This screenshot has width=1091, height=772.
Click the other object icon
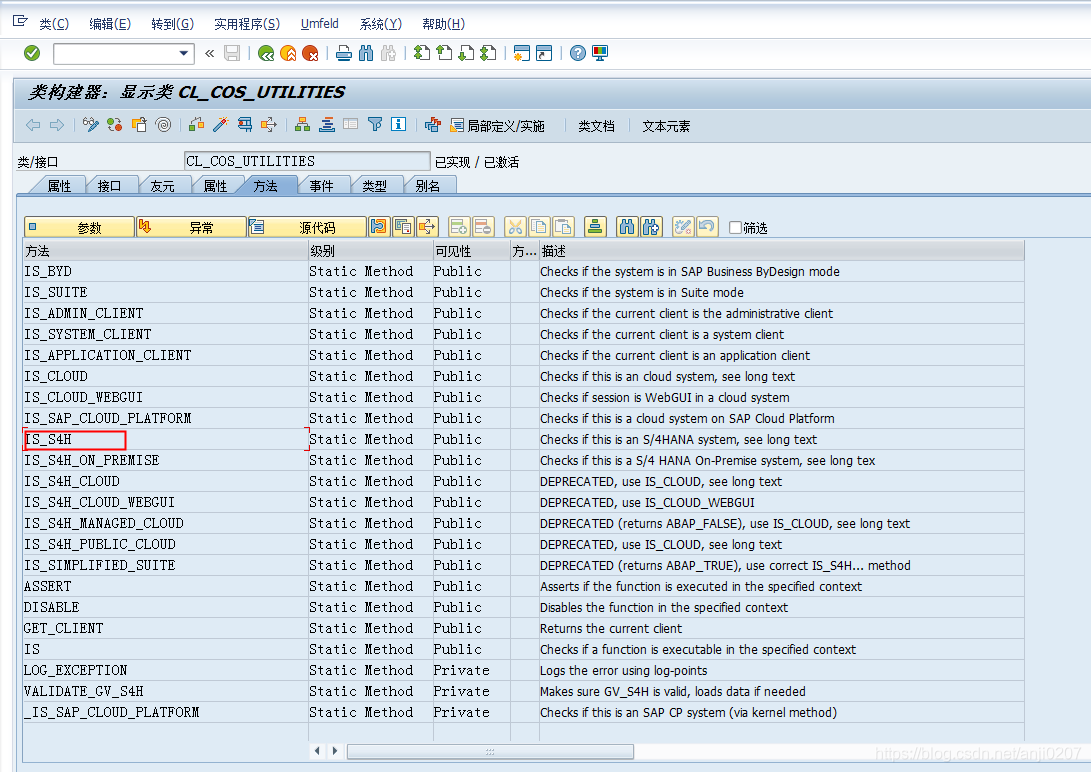139,125
